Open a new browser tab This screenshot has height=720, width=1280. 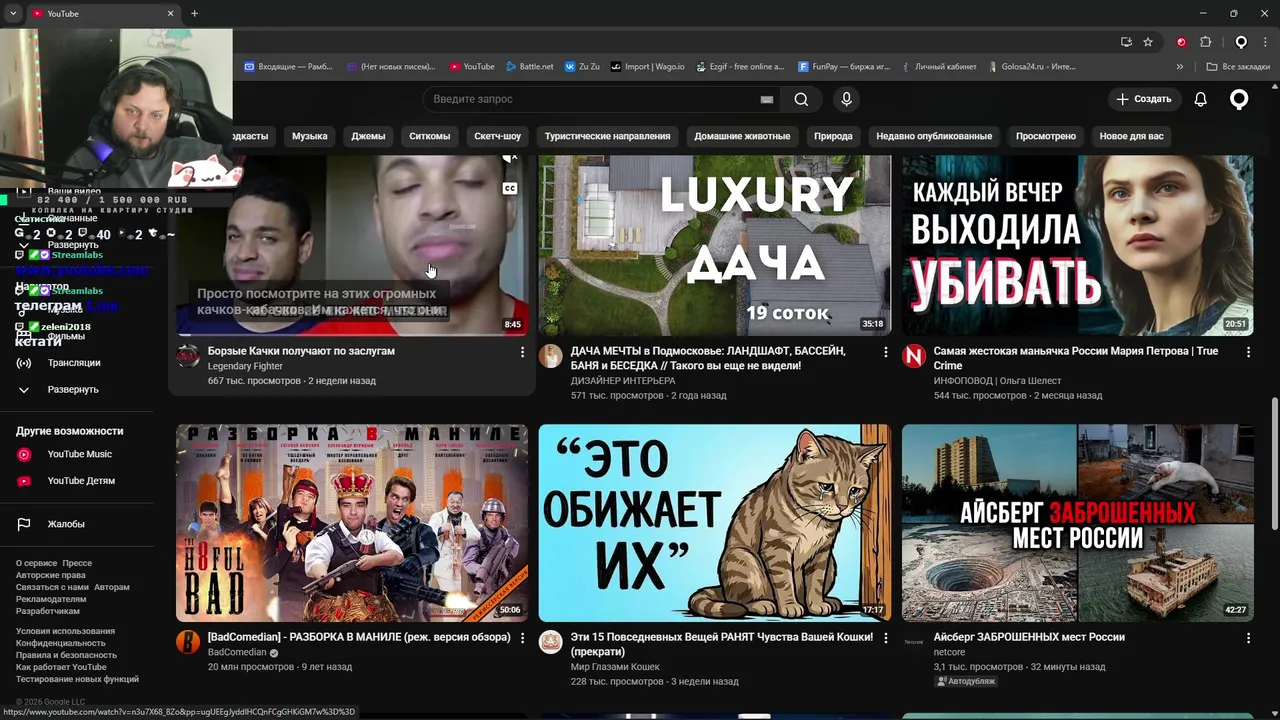click(x=194, y=13)
